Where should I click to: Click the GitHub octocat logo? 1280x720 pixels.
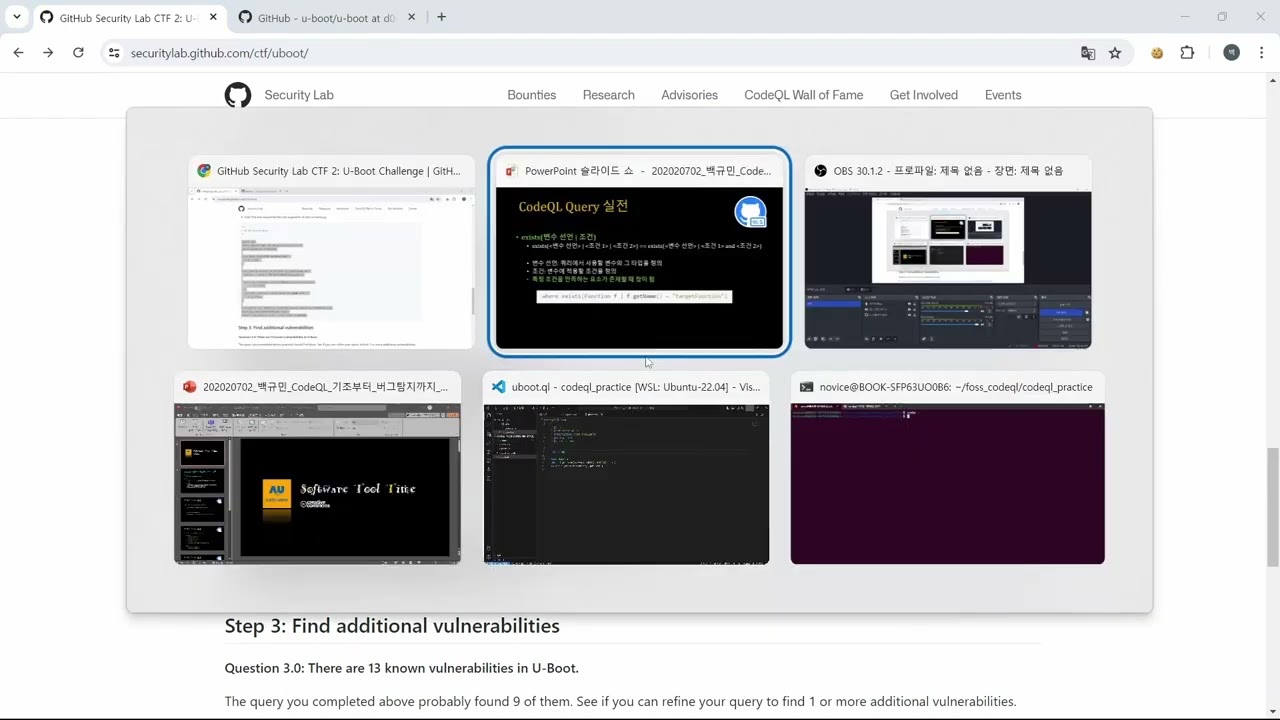(238, 95)
